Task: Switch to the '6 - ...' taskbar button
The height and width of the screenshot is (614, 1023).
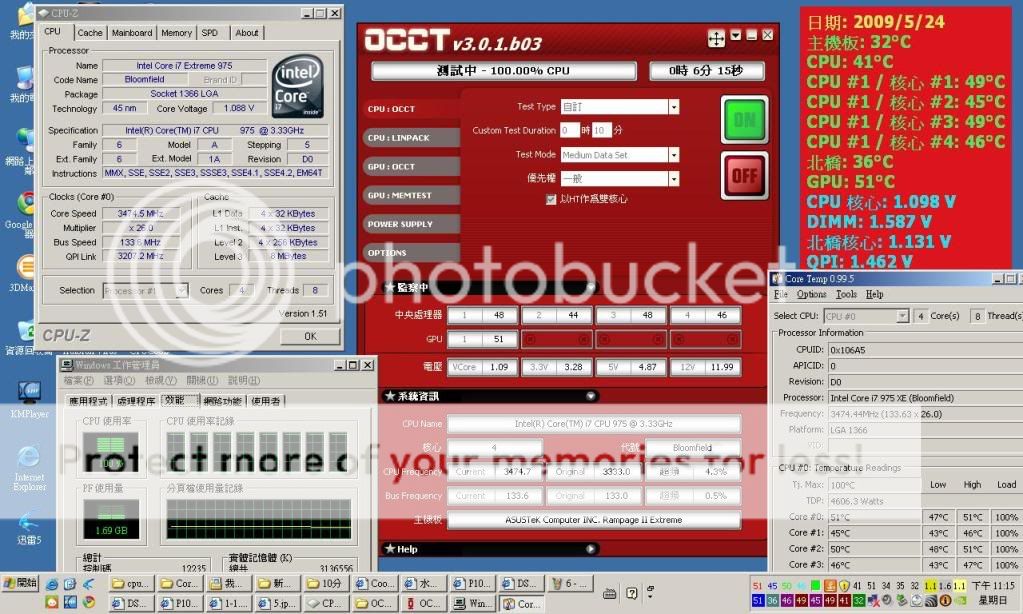Action: [x=572, y=583]
